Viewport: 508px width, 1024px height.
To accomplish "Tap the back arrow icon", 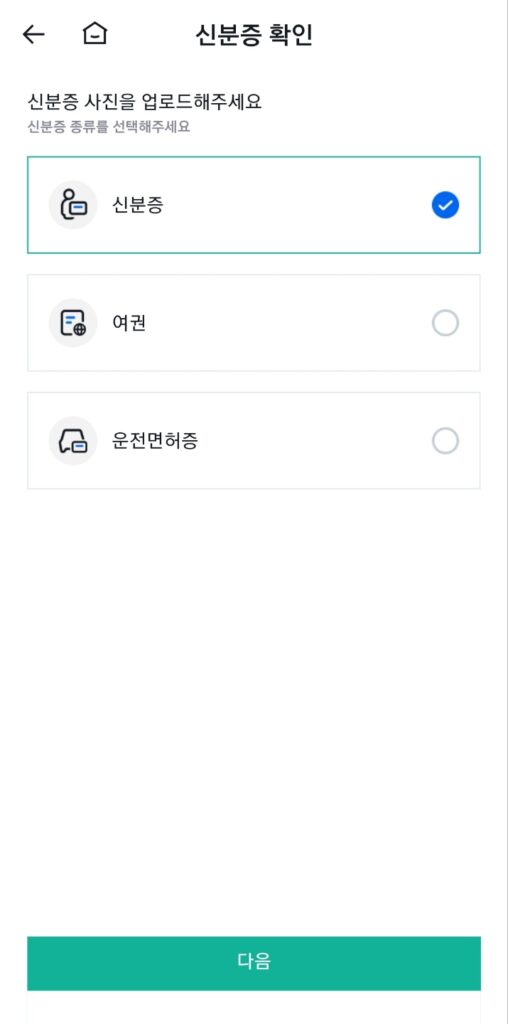I will [x=33, y=35].
